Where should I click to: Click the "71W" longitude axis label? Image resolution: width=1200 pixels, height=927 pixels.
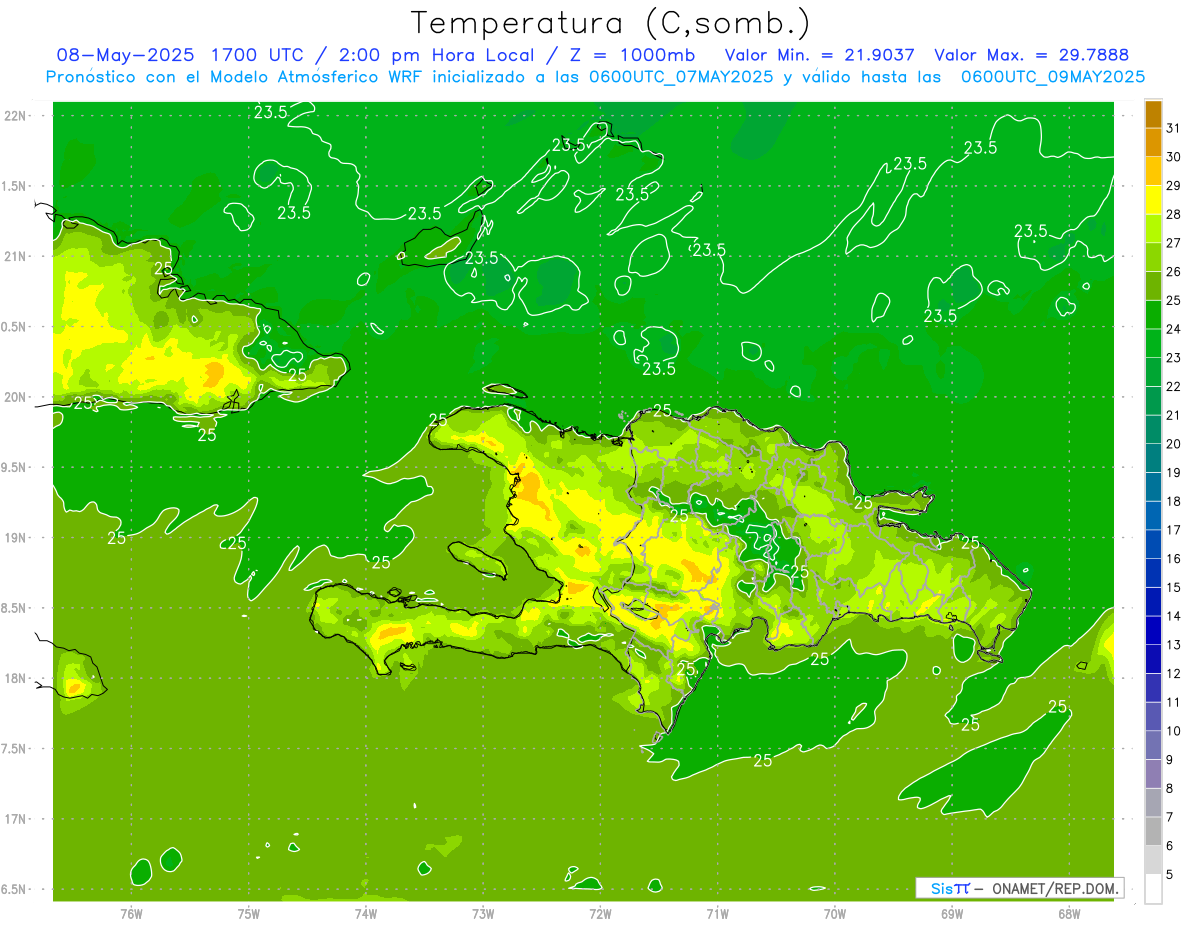click(x=717, y=913)
